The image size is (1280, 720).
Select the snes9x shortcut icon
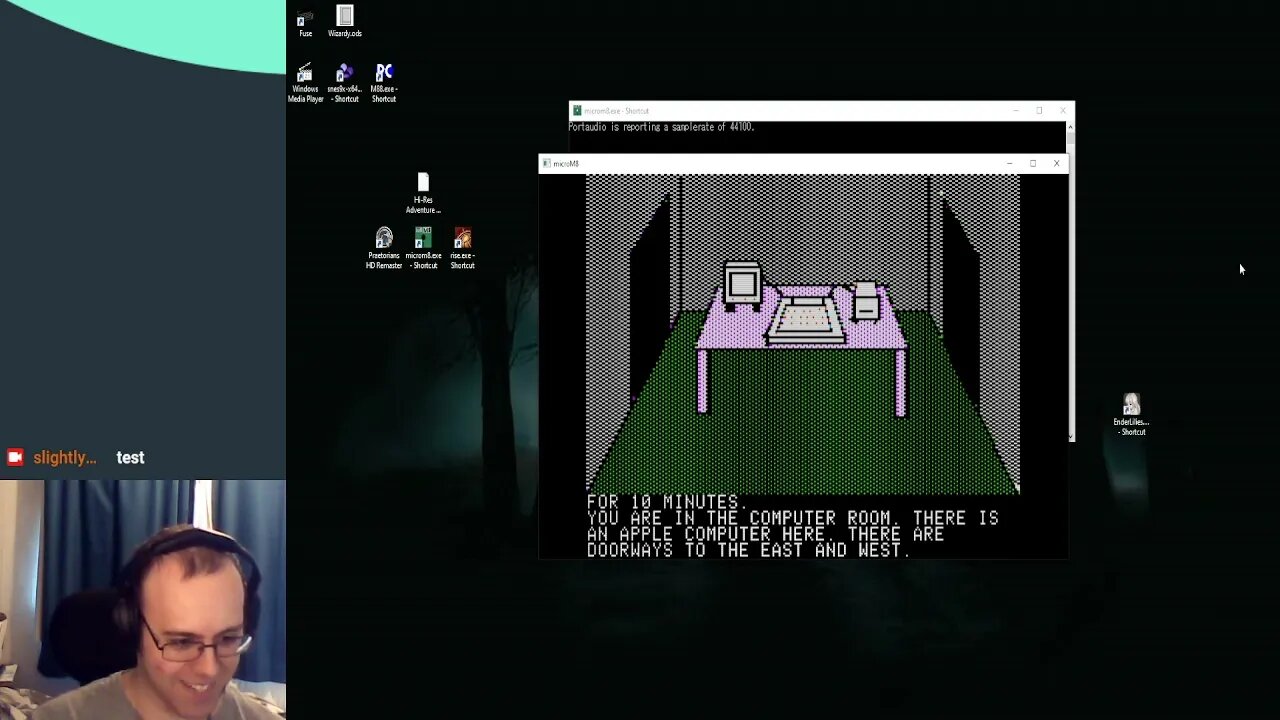345,83
